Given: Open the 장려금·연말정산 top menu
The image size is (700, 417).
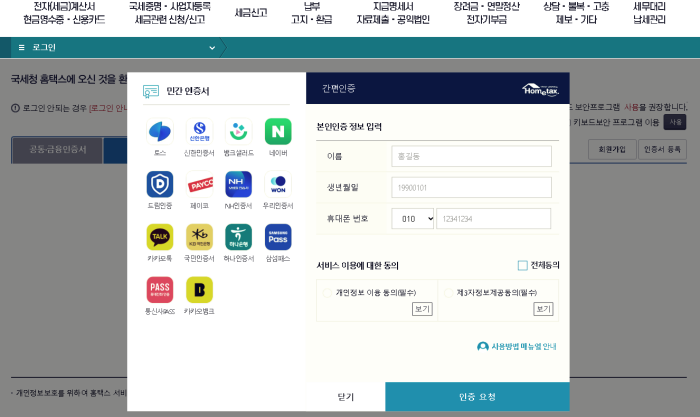Looking at the screenshot, I should coord(487,13).
